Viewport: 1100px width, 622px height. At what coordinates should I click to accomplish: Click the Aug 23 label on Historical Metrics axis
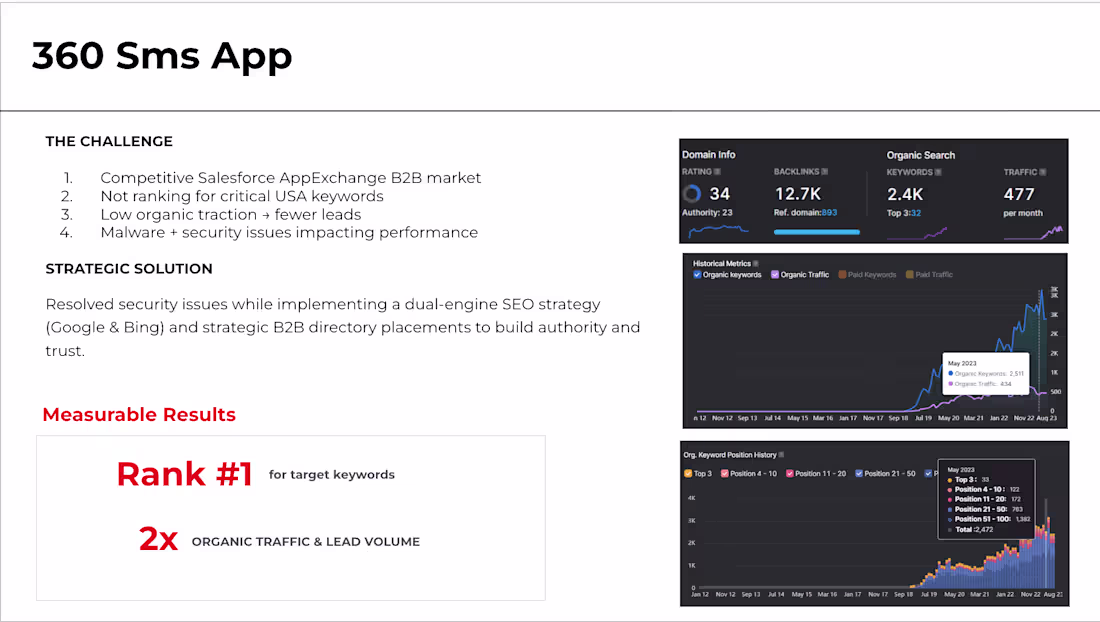pyautogui.click(x=1047, y=418)
